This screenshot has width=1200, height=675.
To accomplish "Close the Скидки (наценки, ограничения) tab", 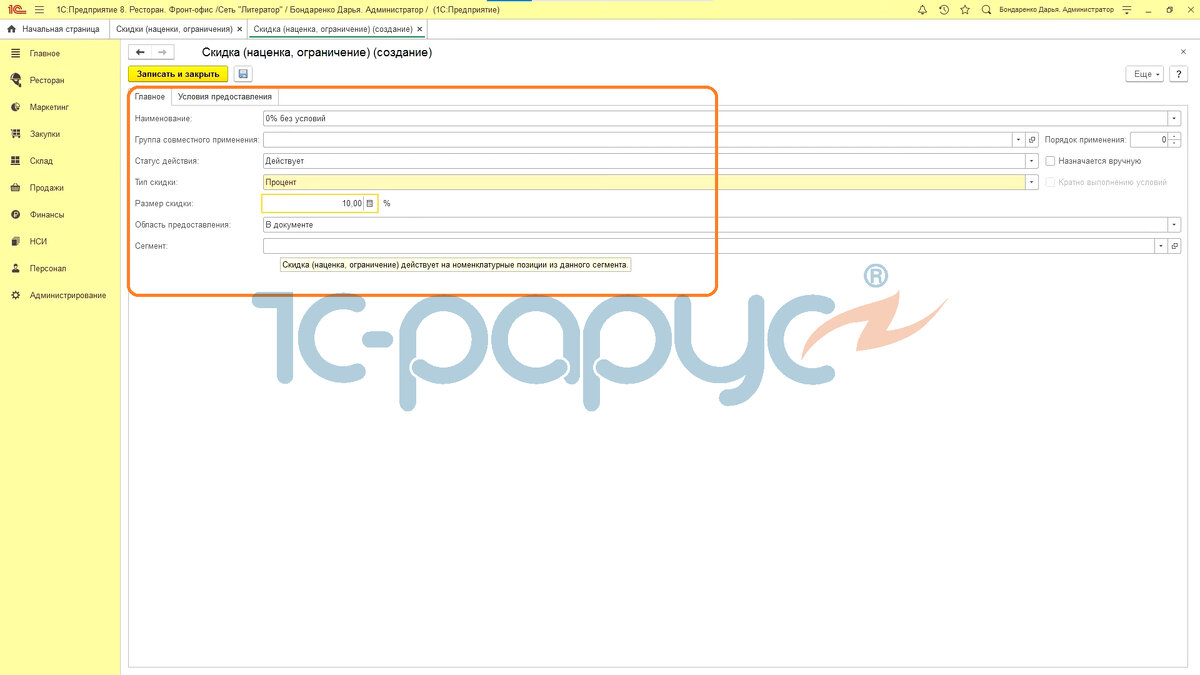I will 239,29.
